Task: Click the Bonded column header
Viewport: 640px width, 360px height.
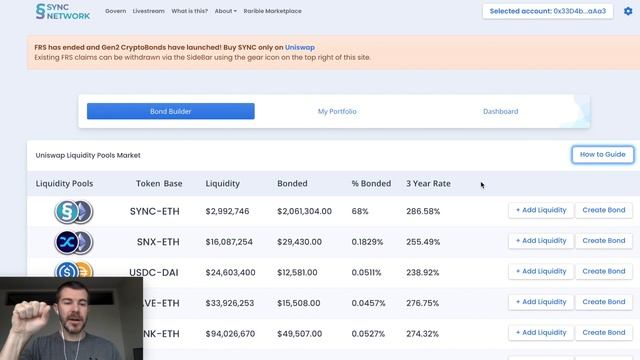Action: click(292, 184)
